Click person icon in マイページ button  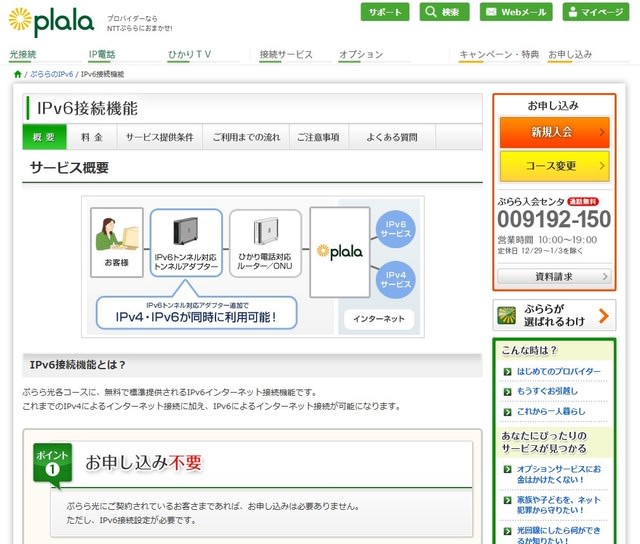pos(573,12)
